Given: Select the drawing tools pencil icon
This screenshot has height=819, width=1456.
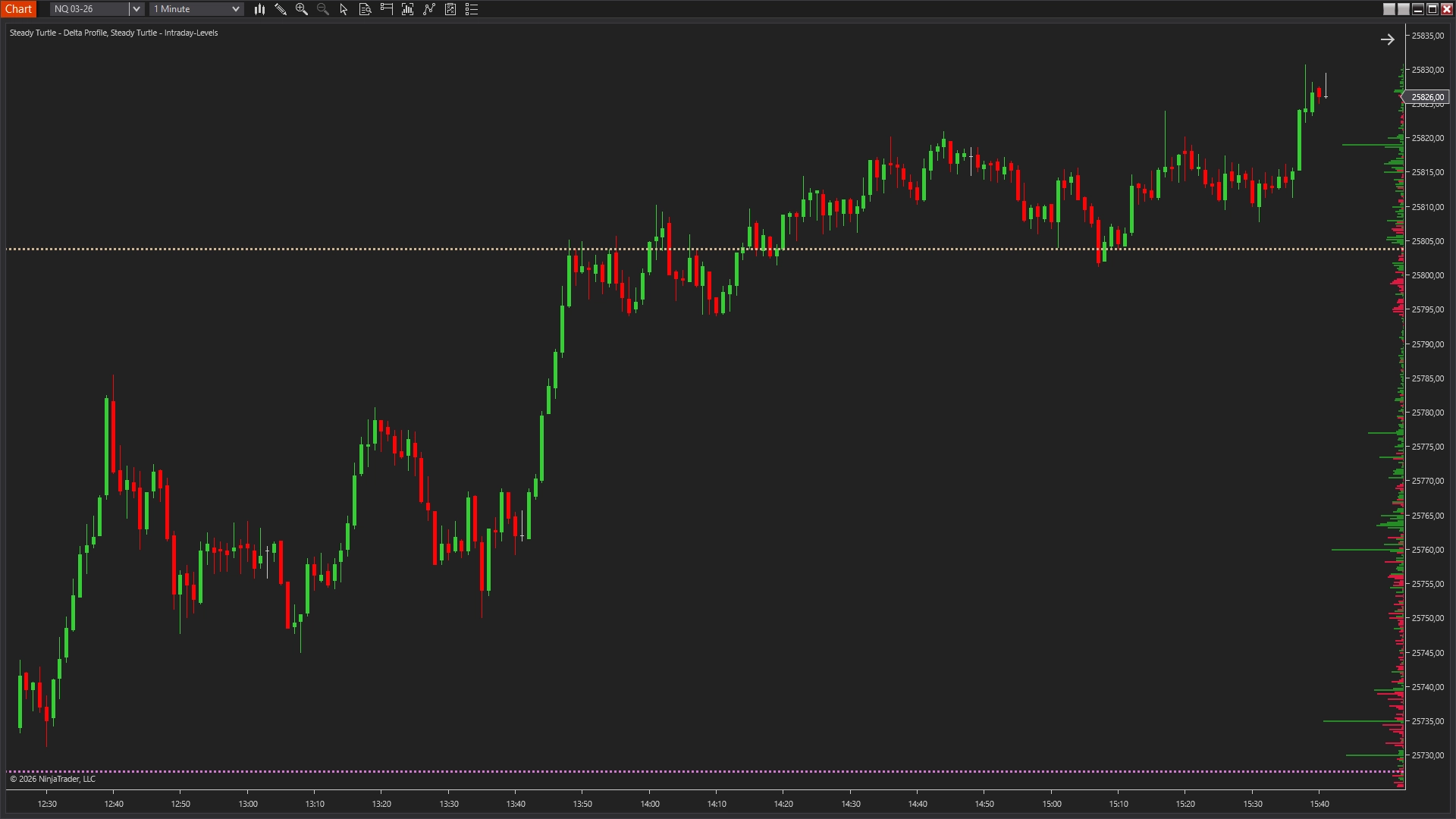Looking at the screenshot, I should click(x=281, y=9).
